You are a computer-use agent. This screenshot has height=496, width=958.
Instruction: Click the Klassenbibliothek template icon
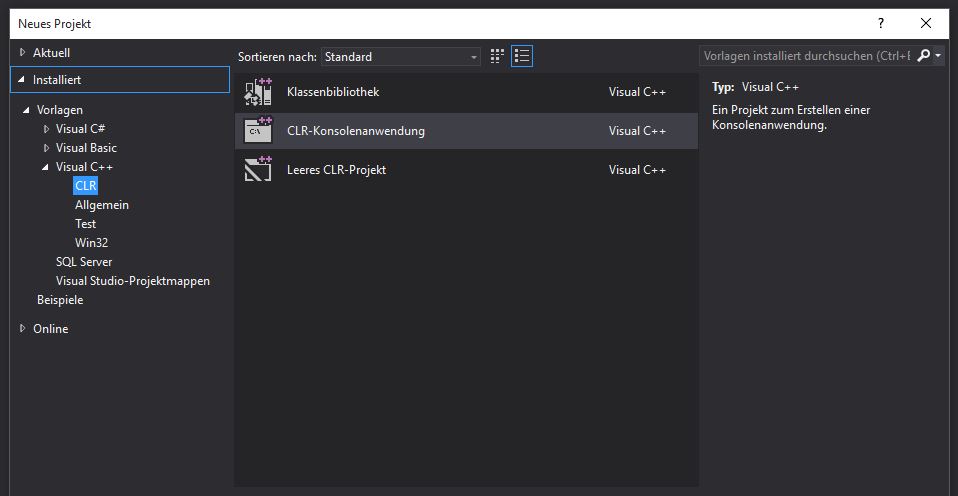[258, 92]
